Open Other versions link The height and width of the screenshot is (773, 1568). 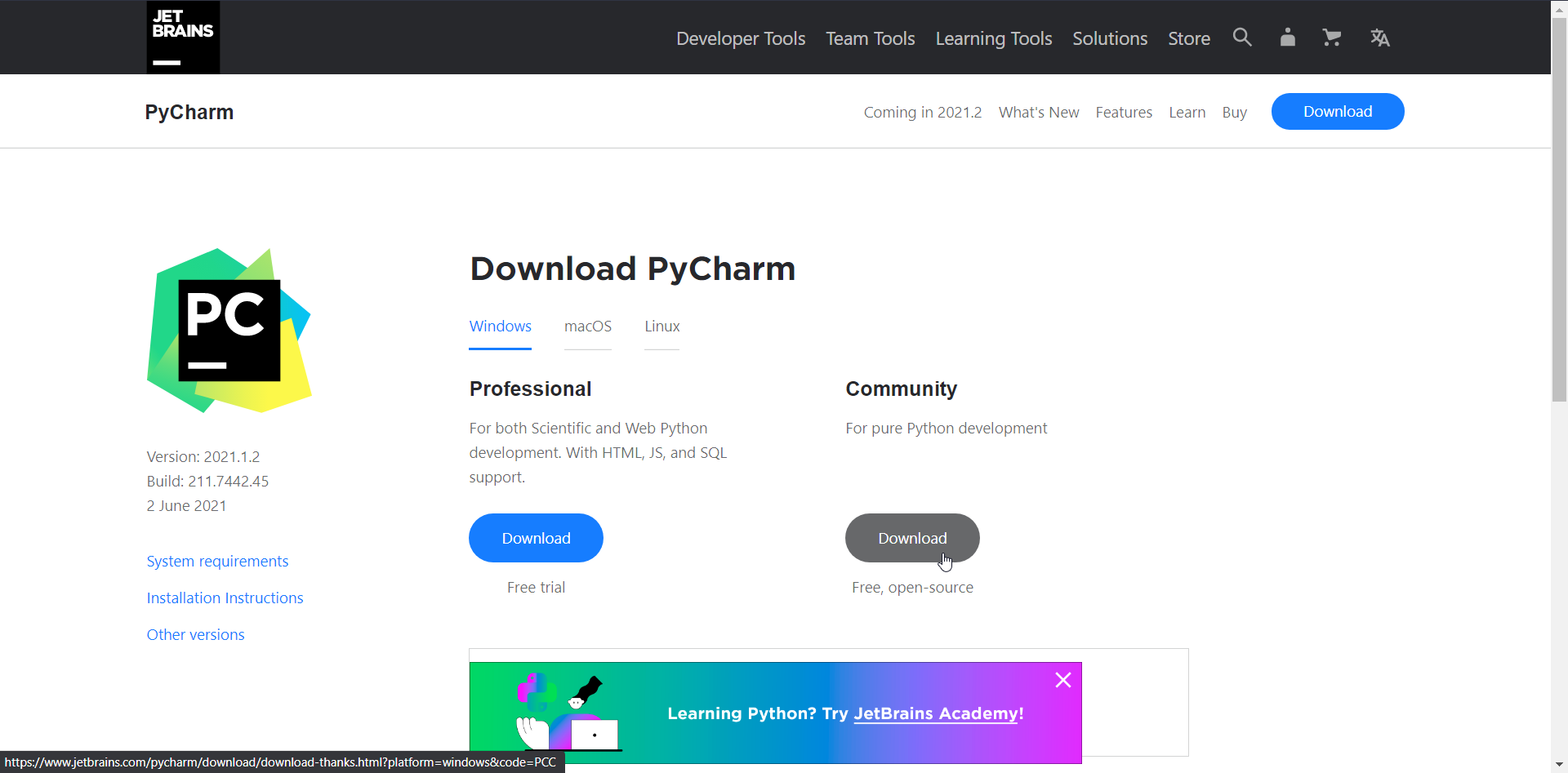[x=196, y=634]
